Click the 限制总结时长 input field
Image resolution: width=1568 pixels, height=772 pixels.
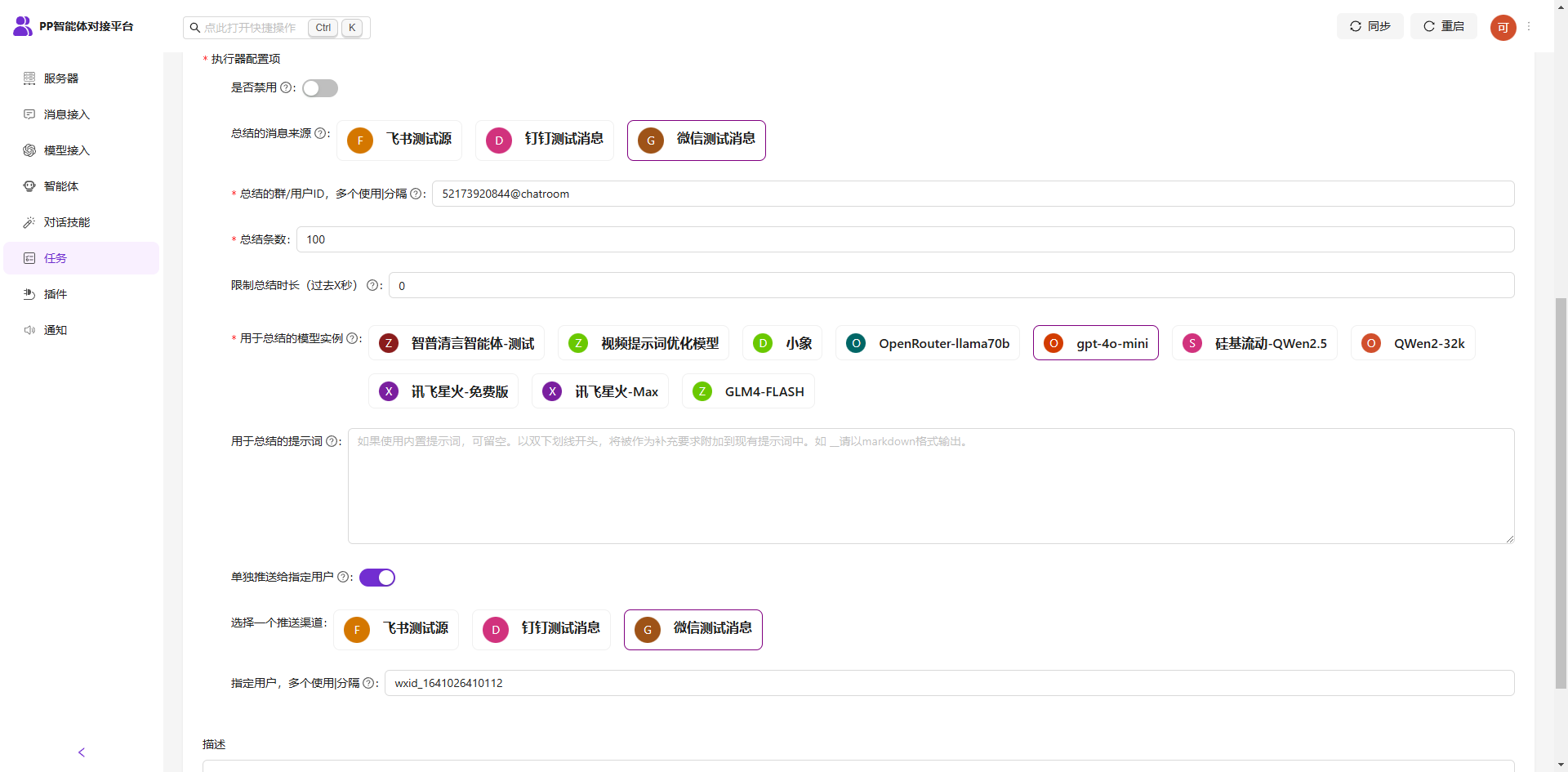pos(951,285)
